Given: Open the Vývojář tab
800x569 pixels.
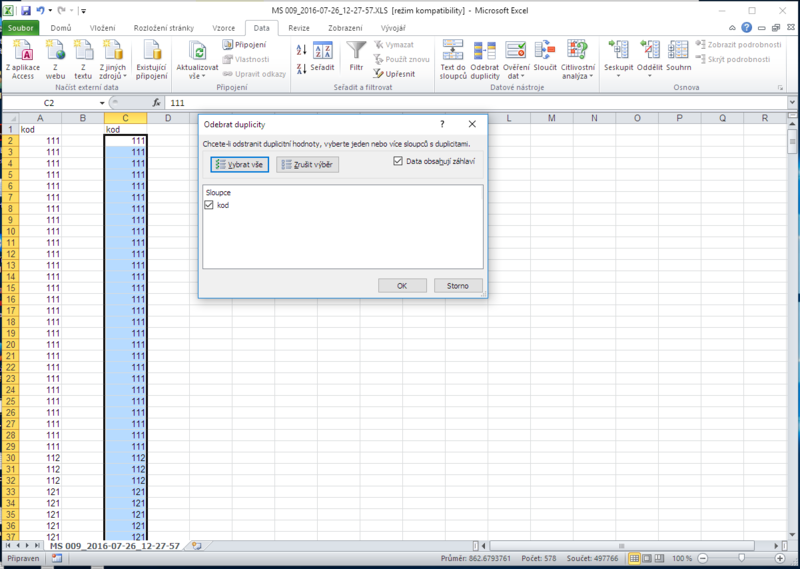Looking at the screenshot, I should click(393, 28).
